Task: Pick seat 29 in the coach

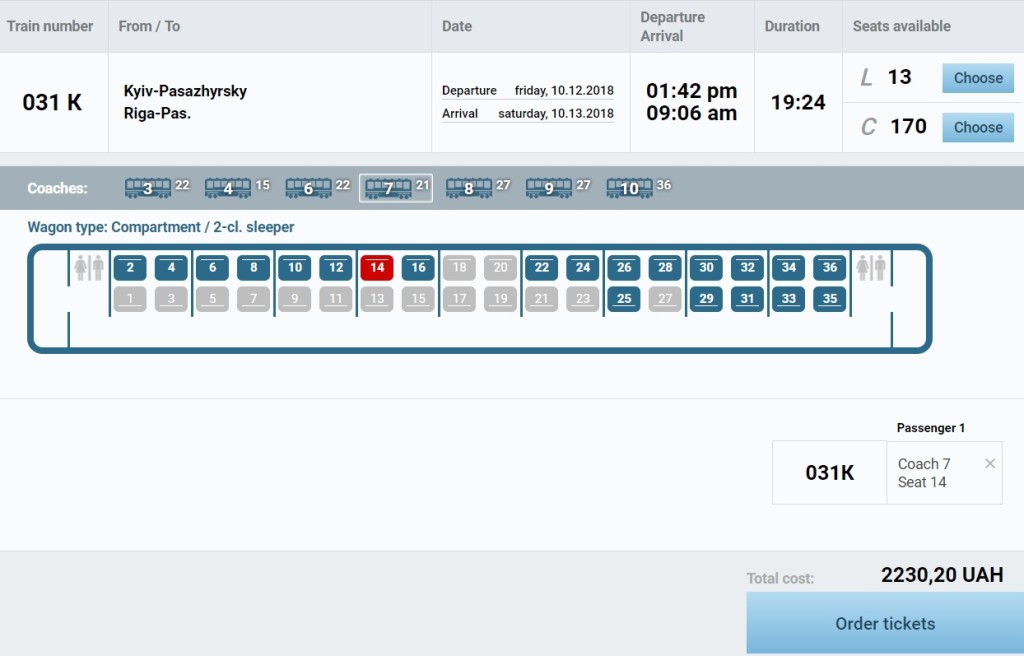Action: tap(706, 299)
